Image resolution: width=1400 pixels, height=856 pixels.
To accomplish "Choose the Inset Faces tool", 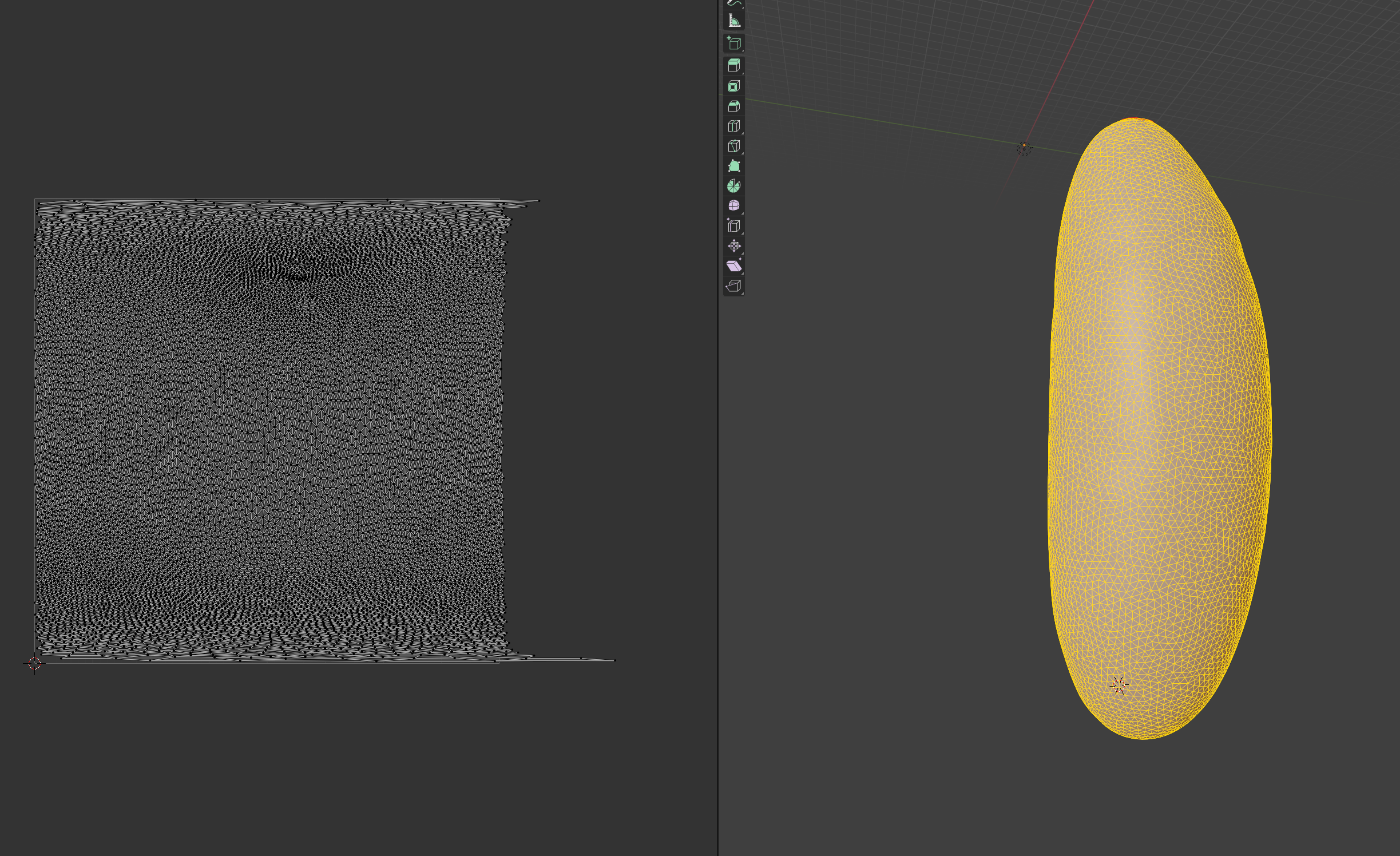I will (733, 86).
